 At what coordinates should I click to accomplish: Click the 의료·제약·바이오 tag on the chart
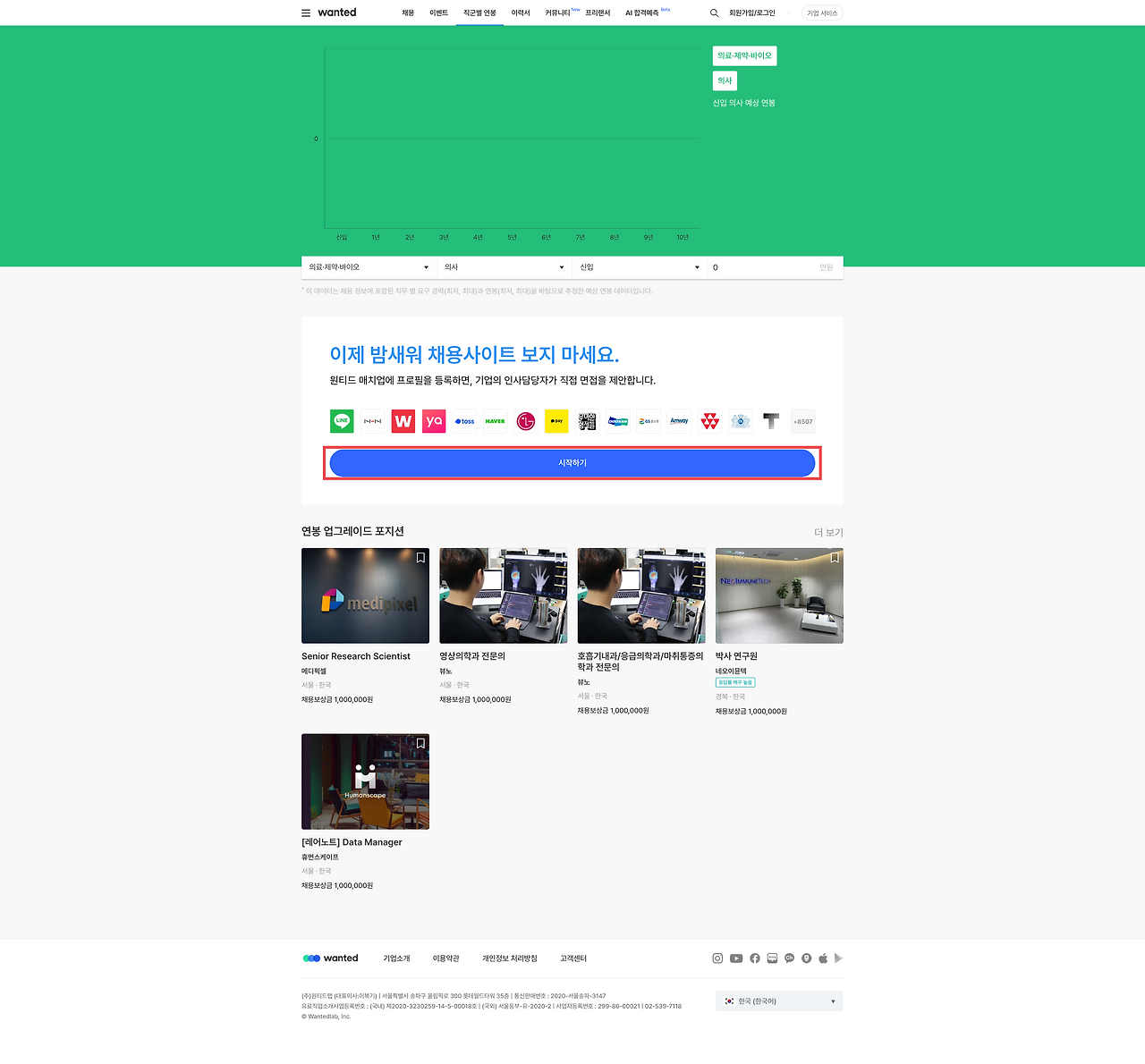pyautogui.click(x=744, y=55)
